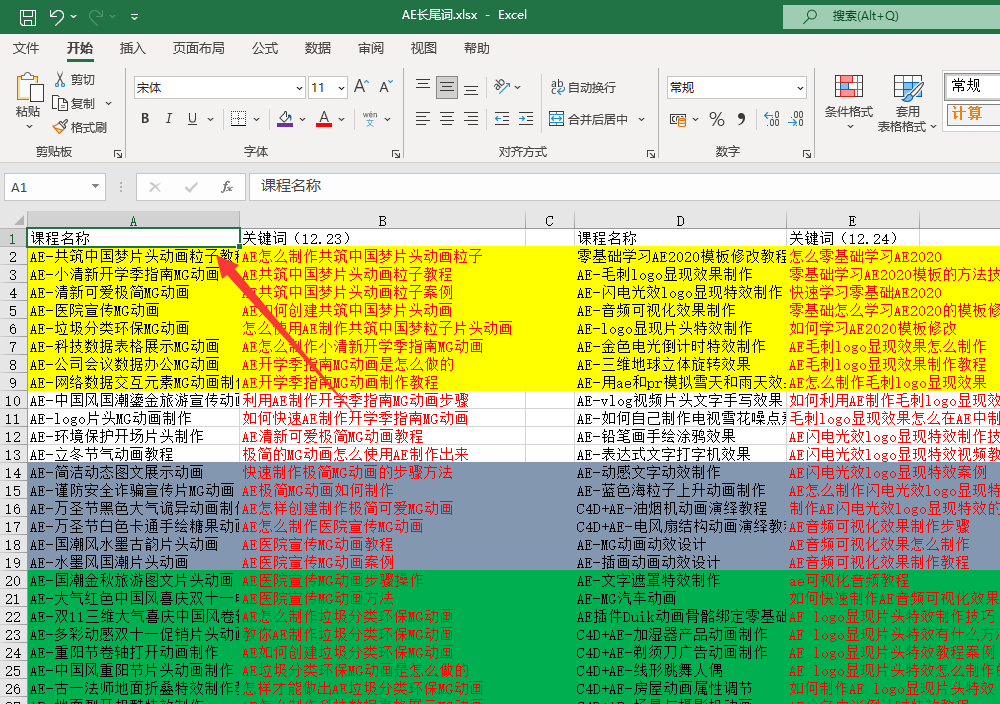This screenshot has height=704, width=1000.
Task: Click Merge and Center (合并后居中)
Action: point(589,119)
